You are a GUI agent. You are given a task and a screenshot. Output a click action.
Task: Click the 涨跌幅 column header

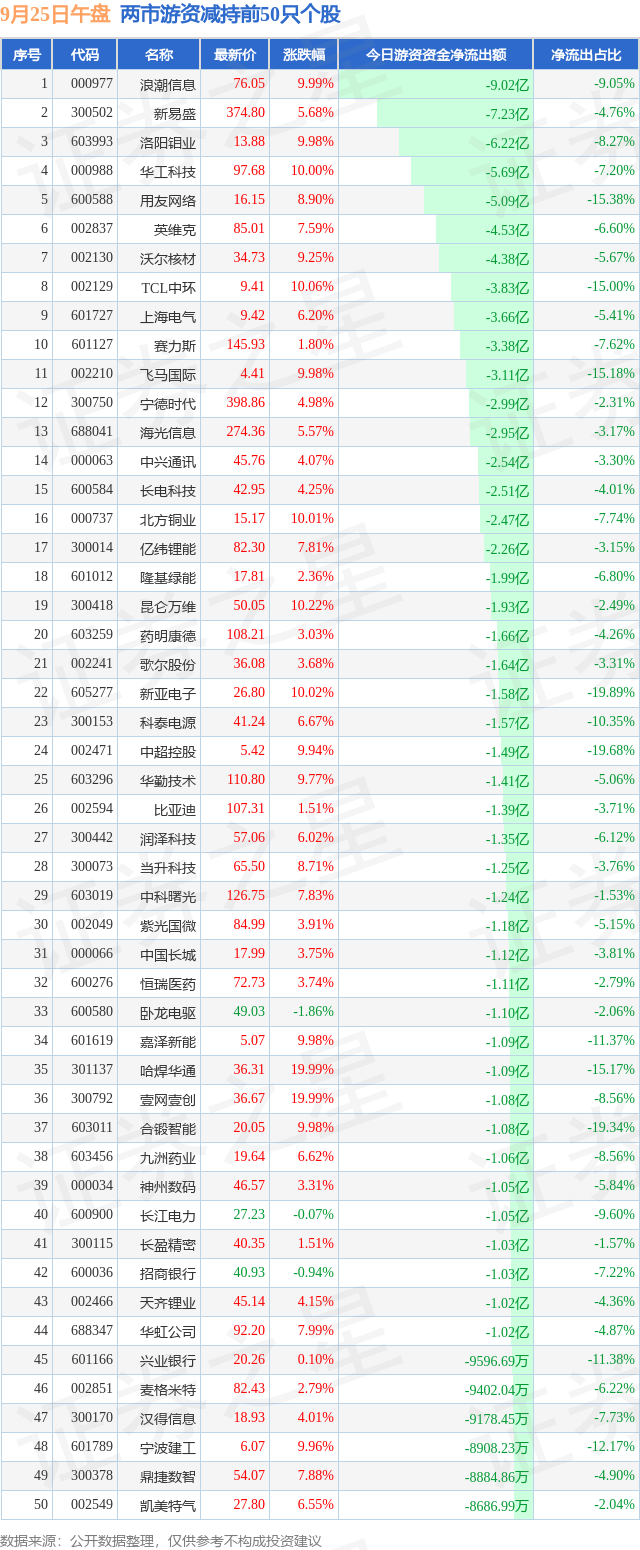pyautogui.click(x=304, y=55)
